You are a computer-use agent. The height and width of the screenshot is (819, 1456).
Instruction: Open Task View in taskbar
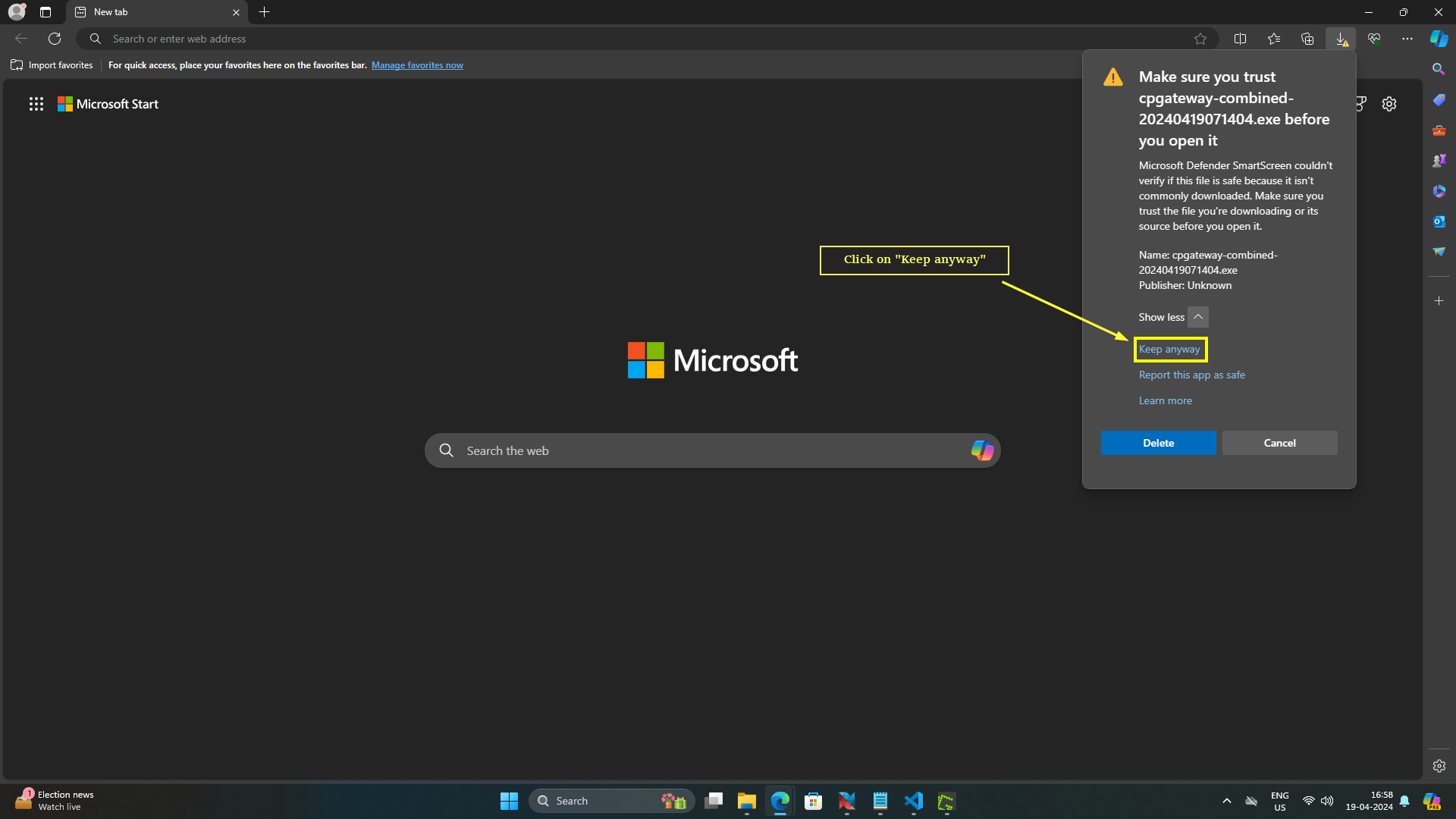click(714, 801)
